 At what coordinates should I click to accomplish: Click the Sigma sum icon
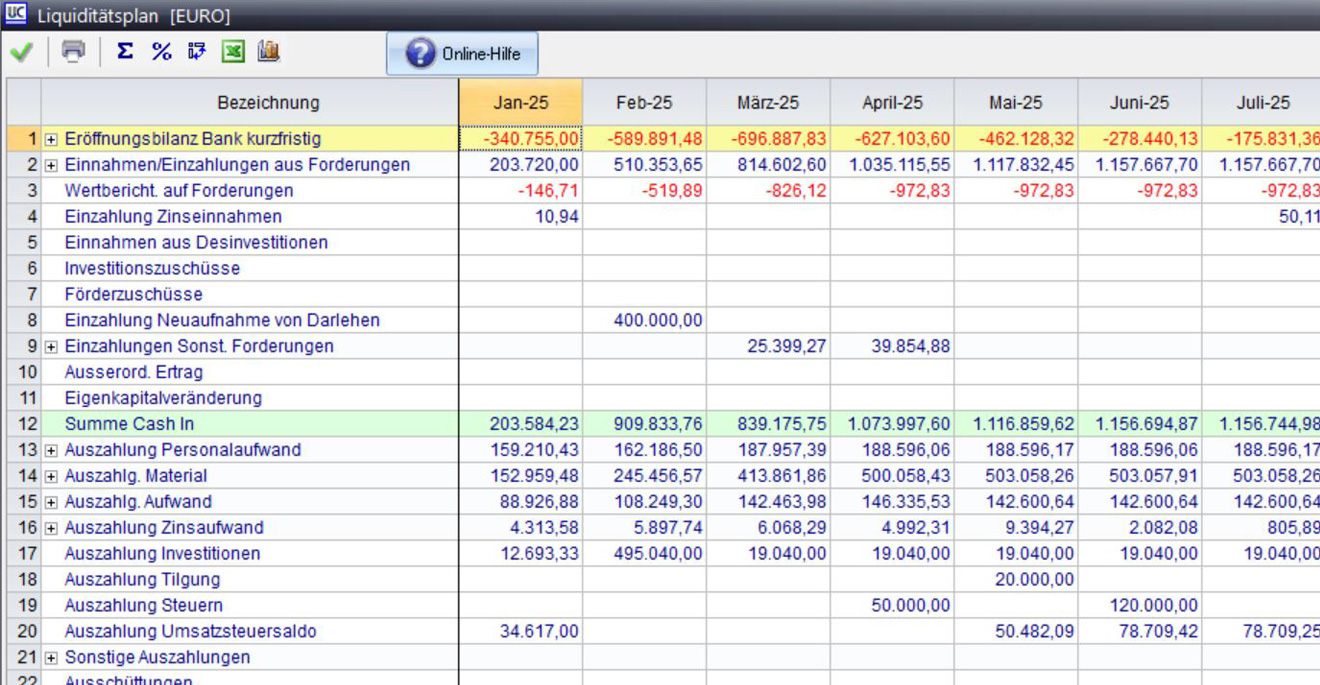125,51
